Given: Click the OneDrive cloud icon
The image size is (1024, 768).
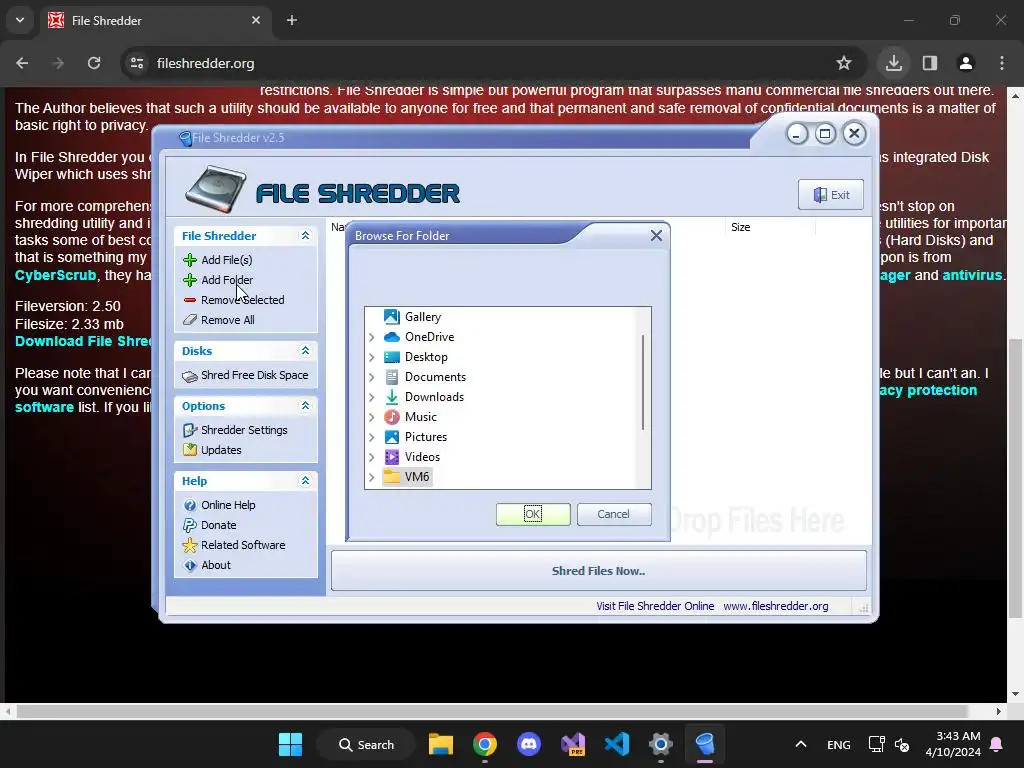Looking at the screenshot, I should (x=392, y=337).
